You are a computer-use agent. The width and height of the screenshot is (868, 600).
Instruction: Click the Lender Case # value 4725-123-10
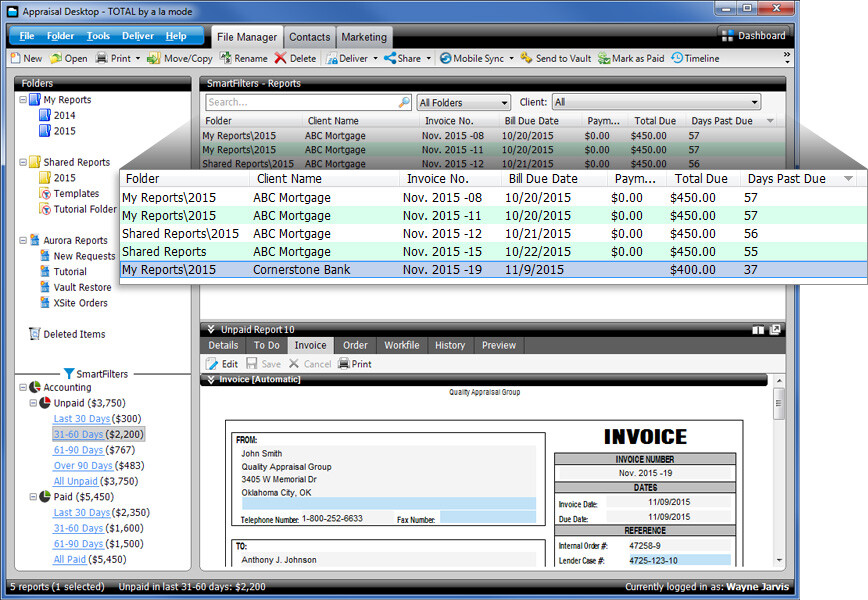coord(679,560)
